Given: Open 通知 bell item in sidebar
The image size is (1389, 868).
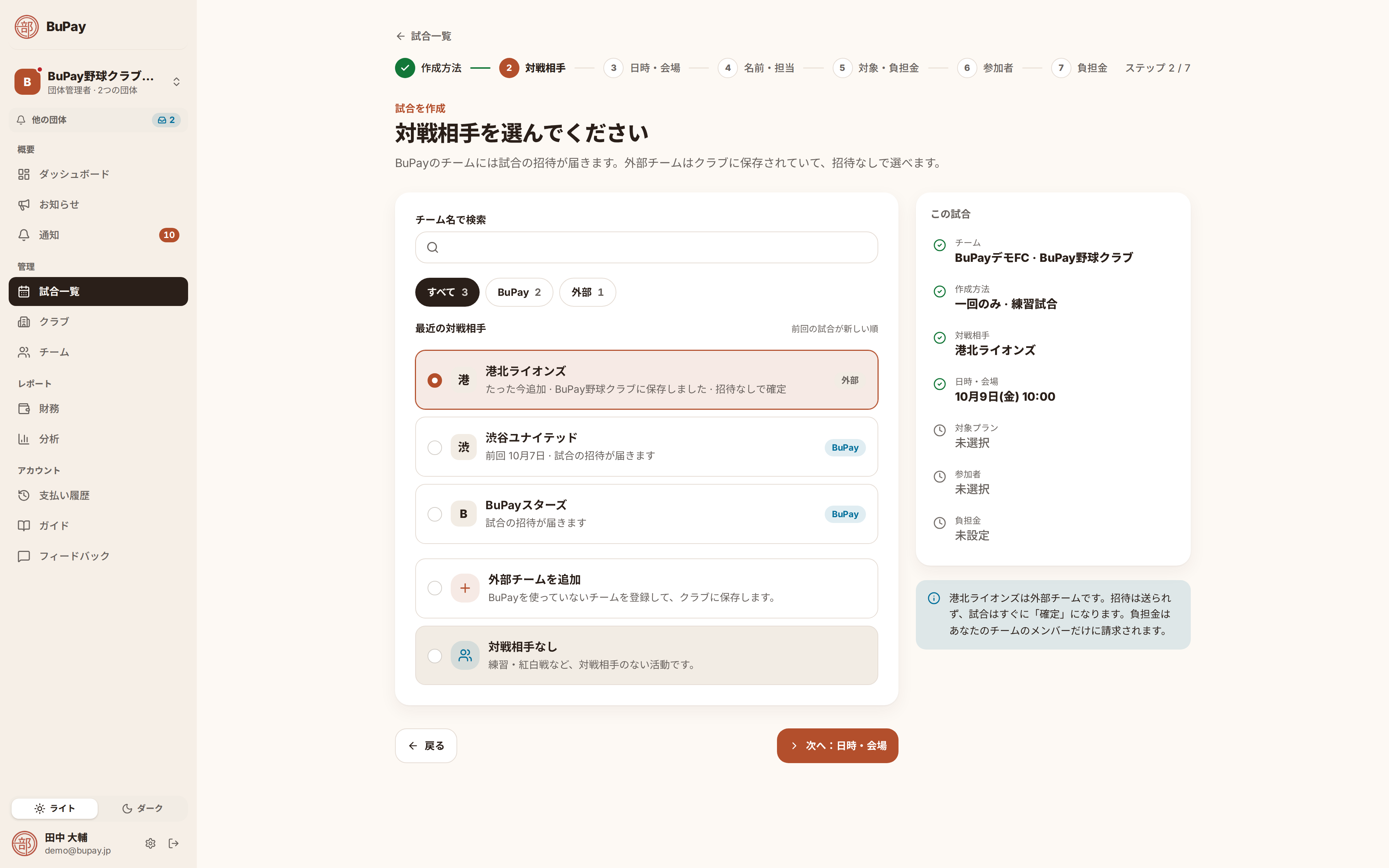Looking at the screenshot, I should coord(98,235).
